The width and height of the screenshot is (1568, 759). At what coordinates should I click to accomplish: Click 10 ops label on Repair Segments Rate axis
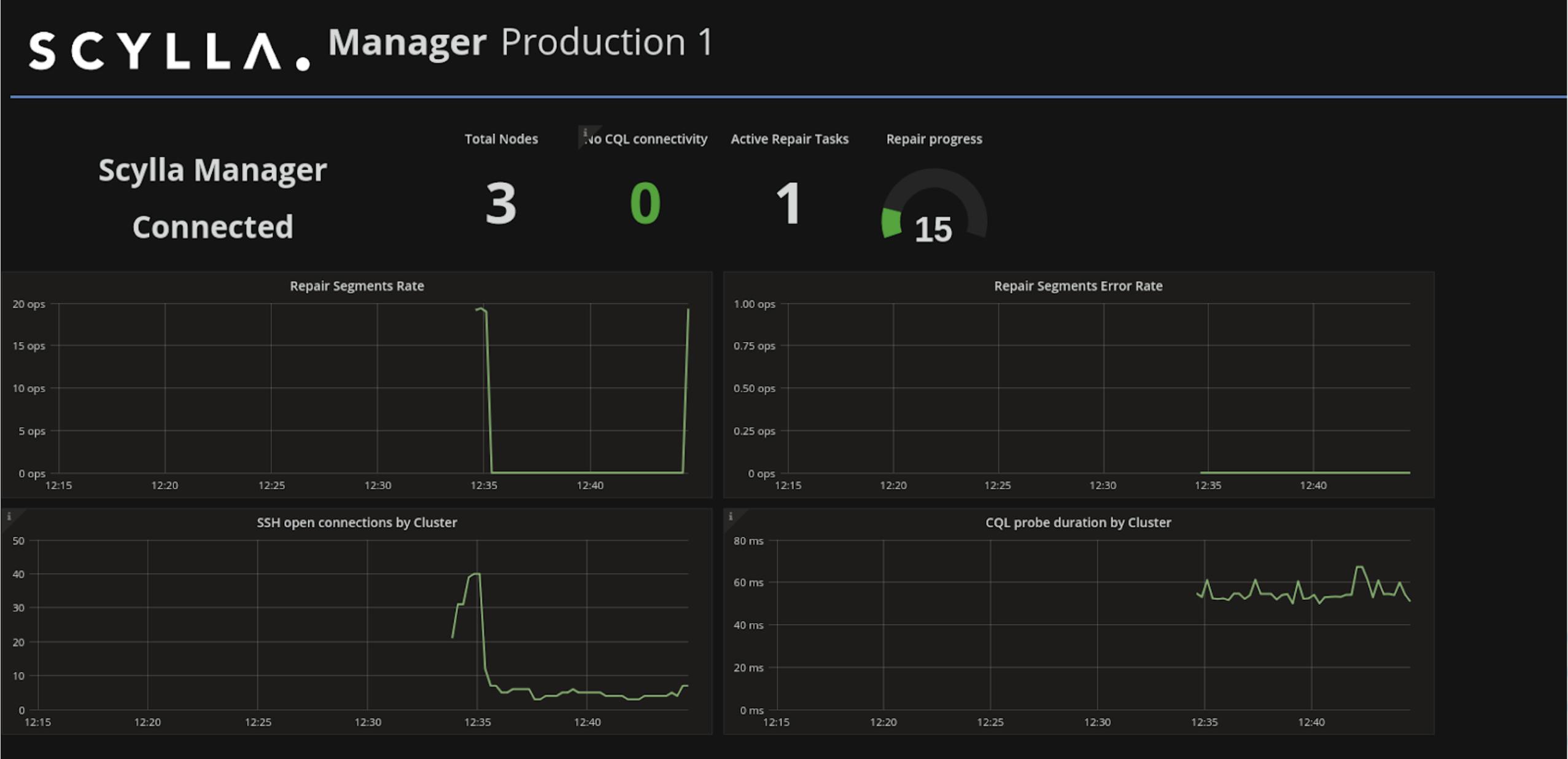(x=29, y=388)
